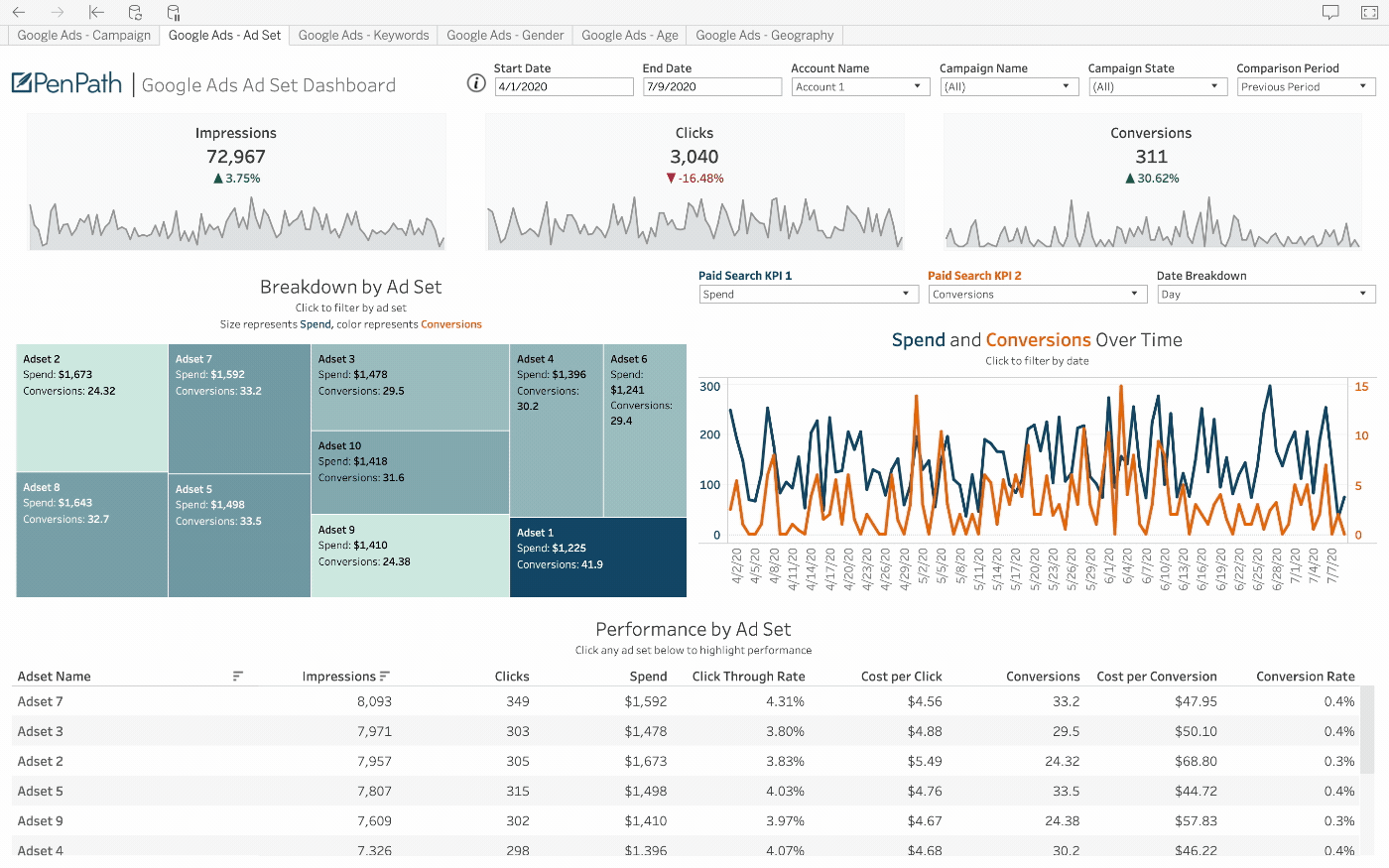This screenshot has width=1389, height=868.
Task: Click the Click Through Rate column header
Action: pos(749,677)
